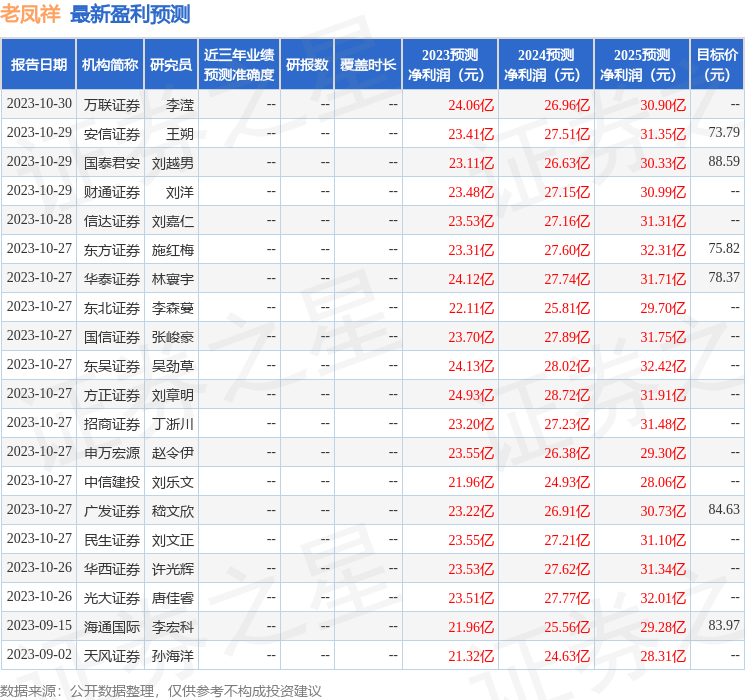Select the 万联证券 institution cell
This screenshot has width=745, height=700.
[112, 105]
